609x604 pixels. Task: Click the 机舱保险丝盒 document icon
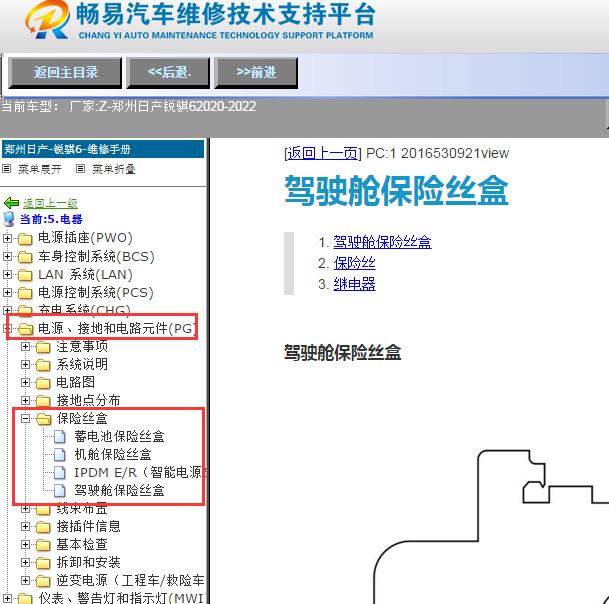tap(59, 454)
